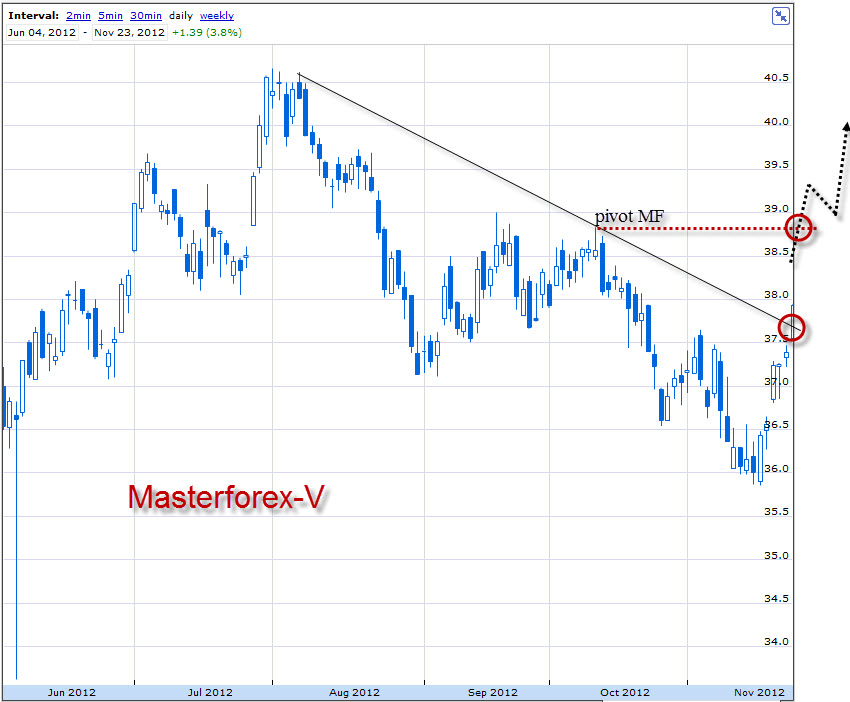Click the 40.5 price axis label
The height and width of the screenshot is (702, 850).
click(x=776, y=78)
